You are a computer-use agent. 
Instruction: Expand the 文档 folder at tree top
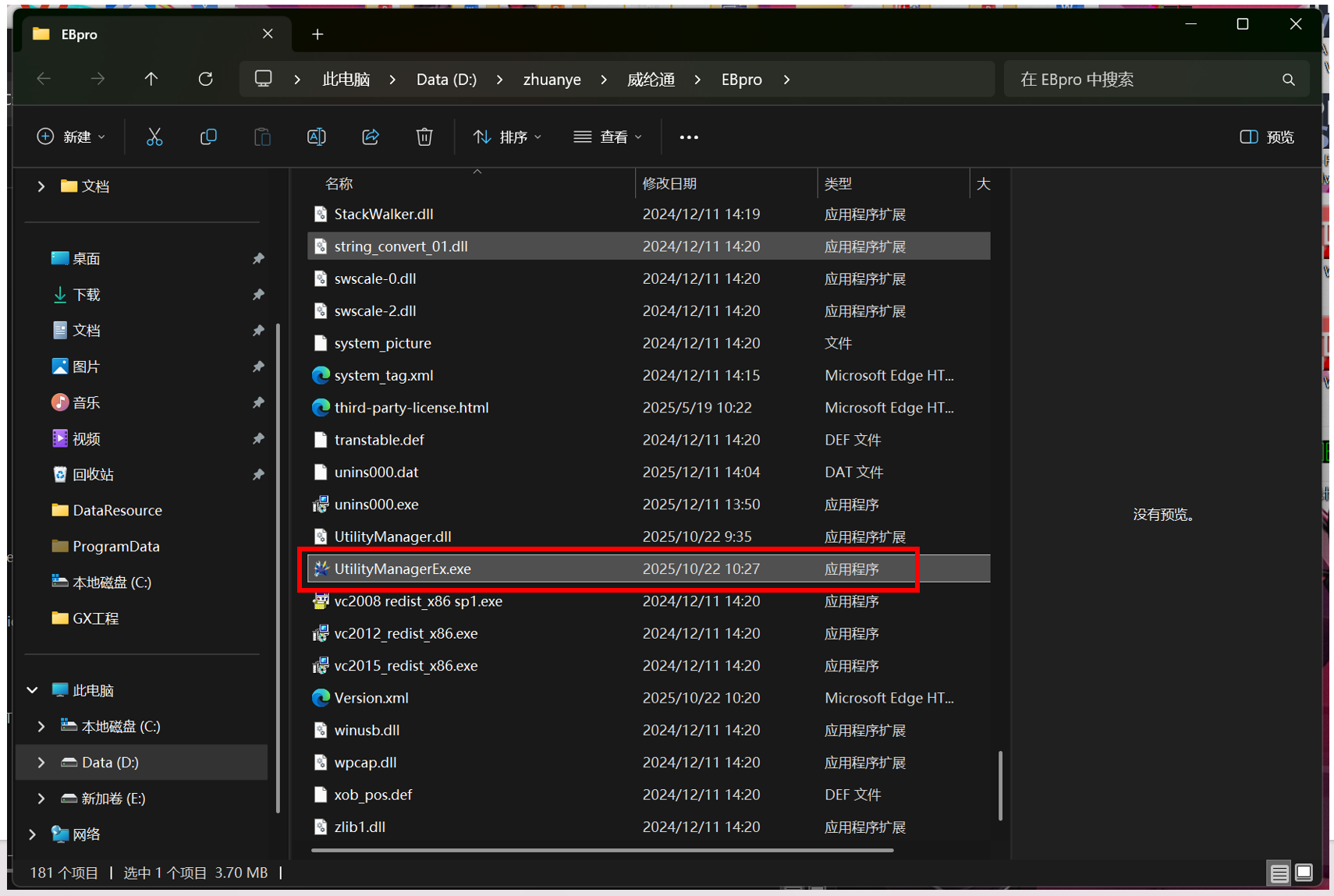(41, 186)
